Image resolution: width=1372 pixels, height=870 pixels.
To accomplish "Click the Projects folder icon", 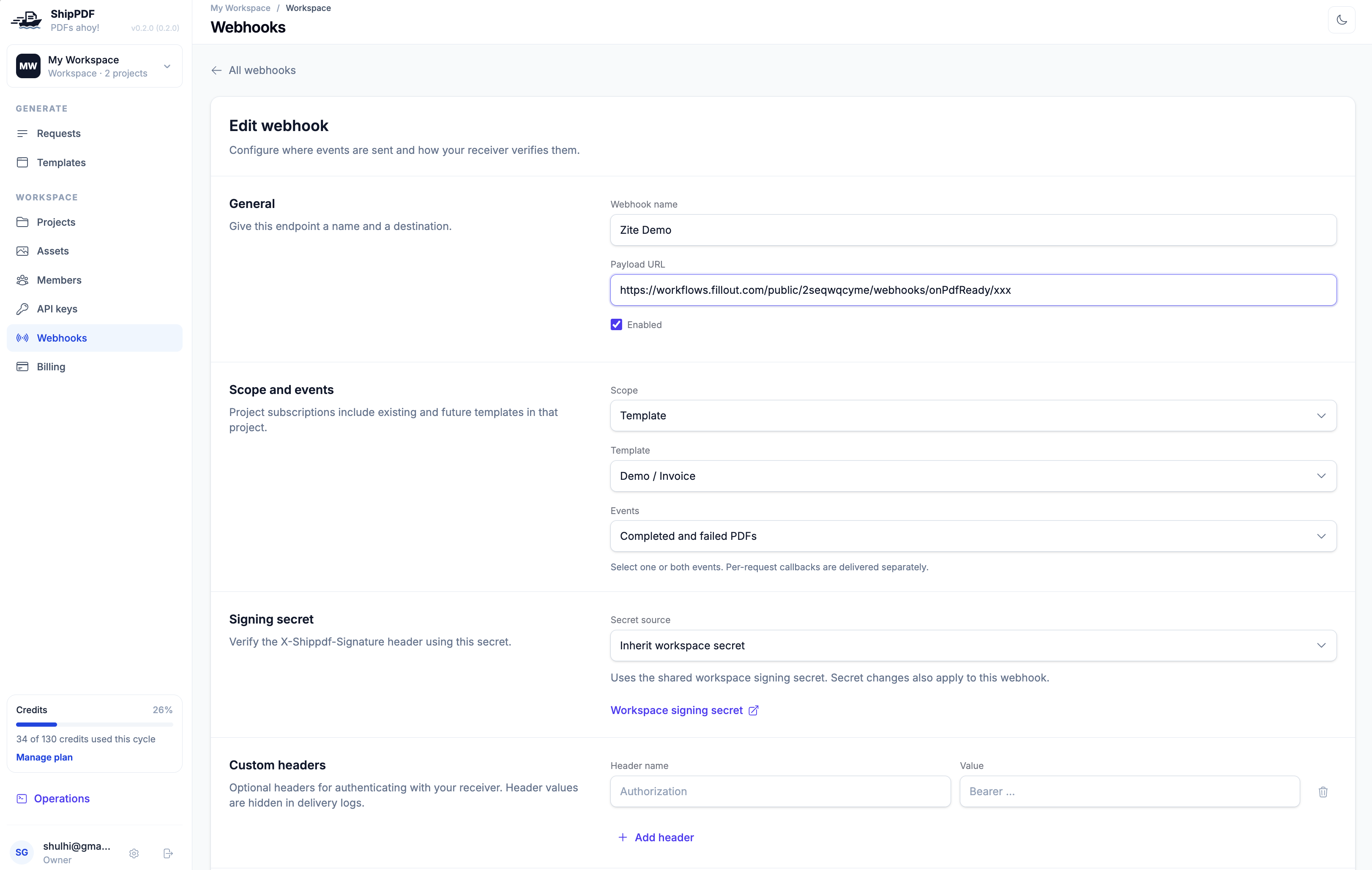I will coord(22,222).
